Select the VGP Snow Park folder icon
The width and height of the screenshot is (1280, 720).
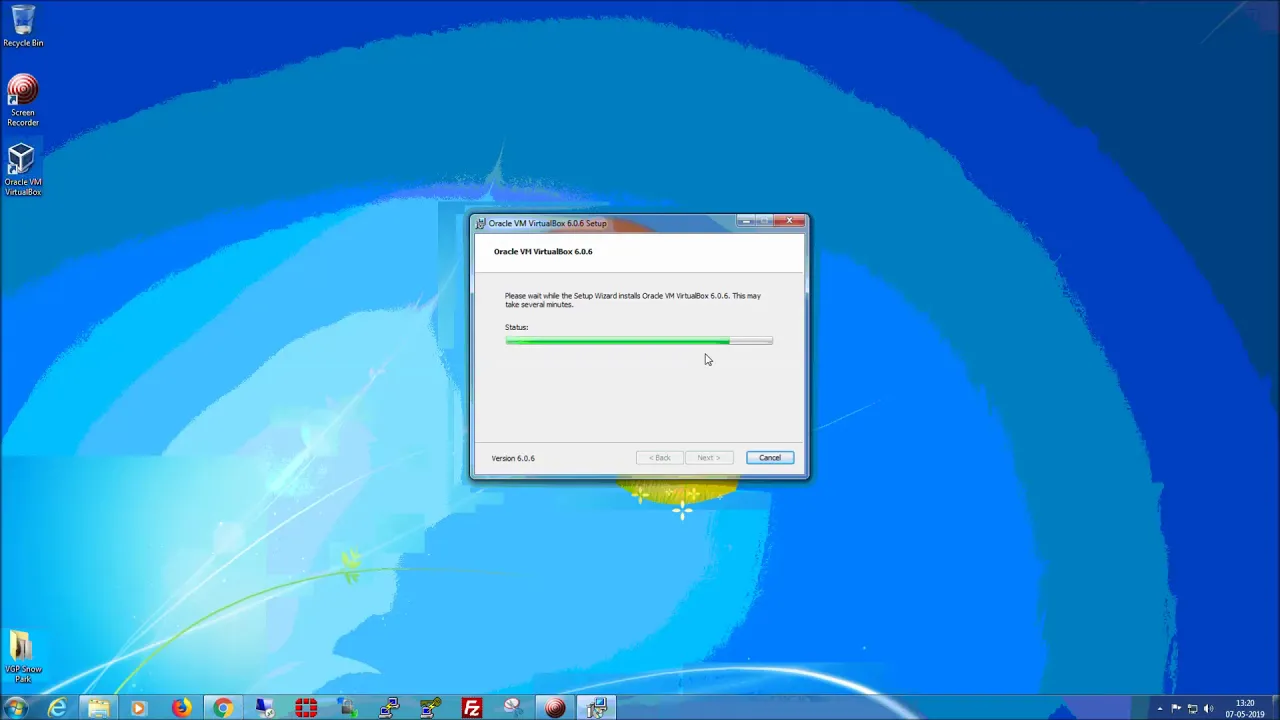(x=22, y=657)
